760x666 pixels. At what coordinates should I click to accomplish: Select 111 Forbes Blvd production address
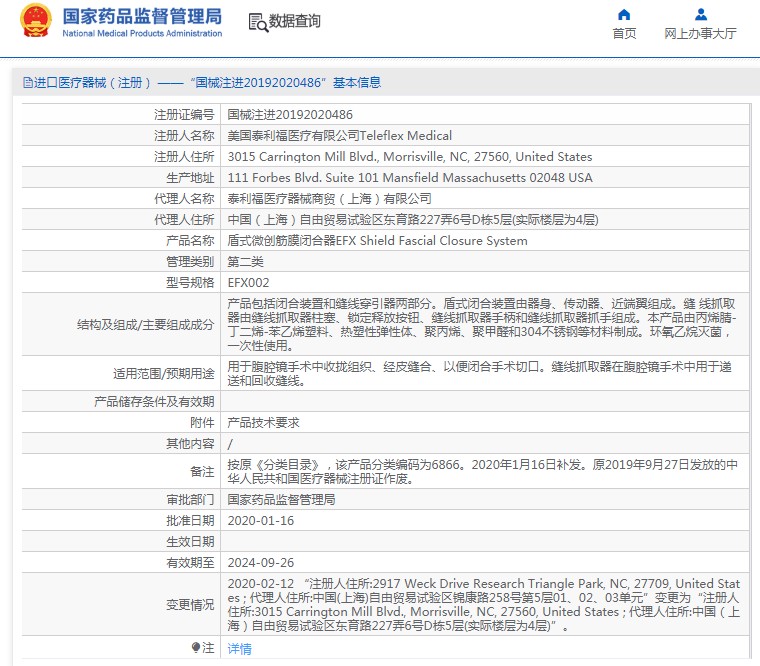(x=410, y=178)
